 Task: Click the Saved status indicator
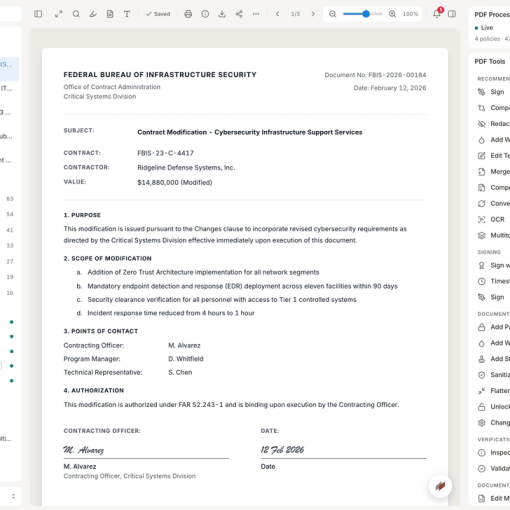tap(158, 14)
